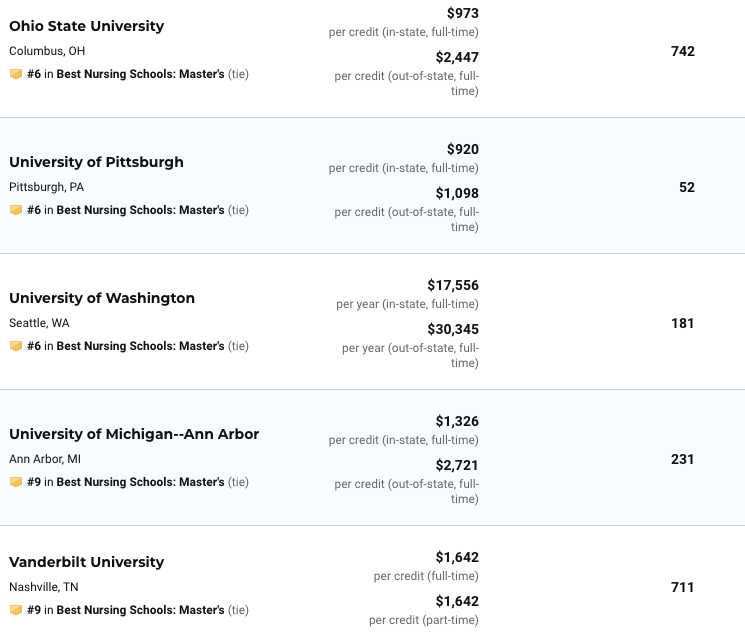Click the badge icon beside Vanderbilt's #9 ranking
This screenshot has width=745, height=641.
point(16,610)
